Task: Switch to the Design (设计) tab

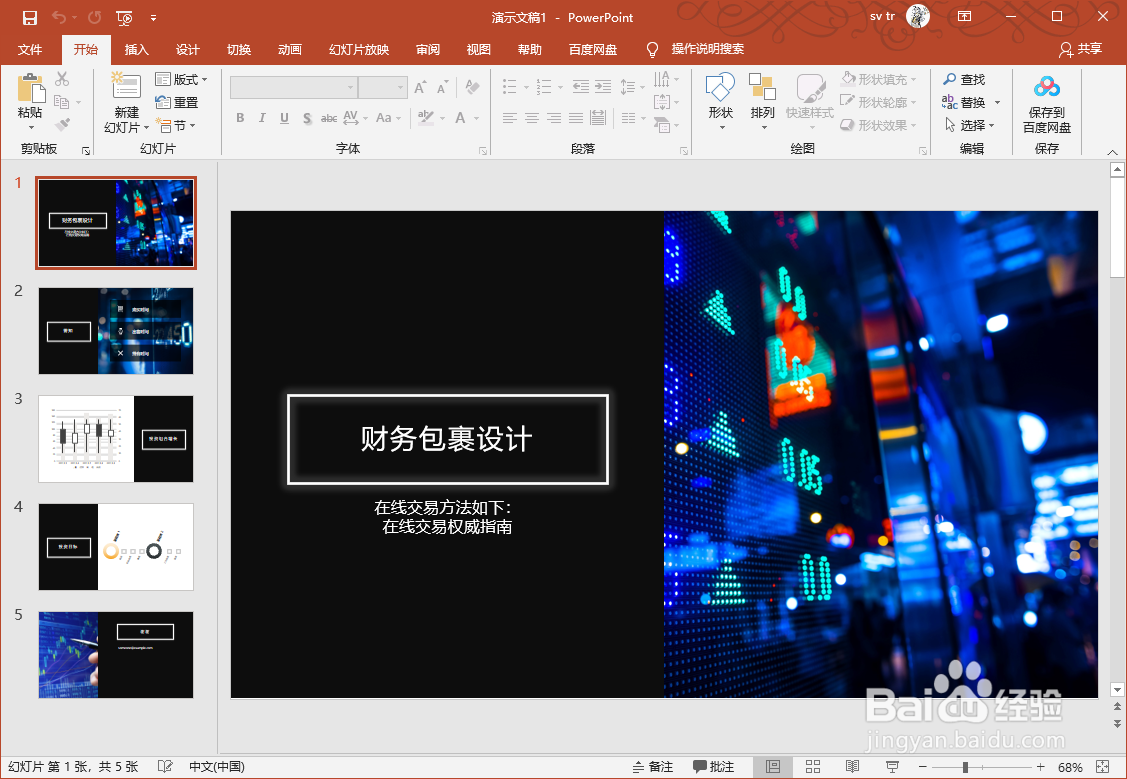Action: click(188, 50)
